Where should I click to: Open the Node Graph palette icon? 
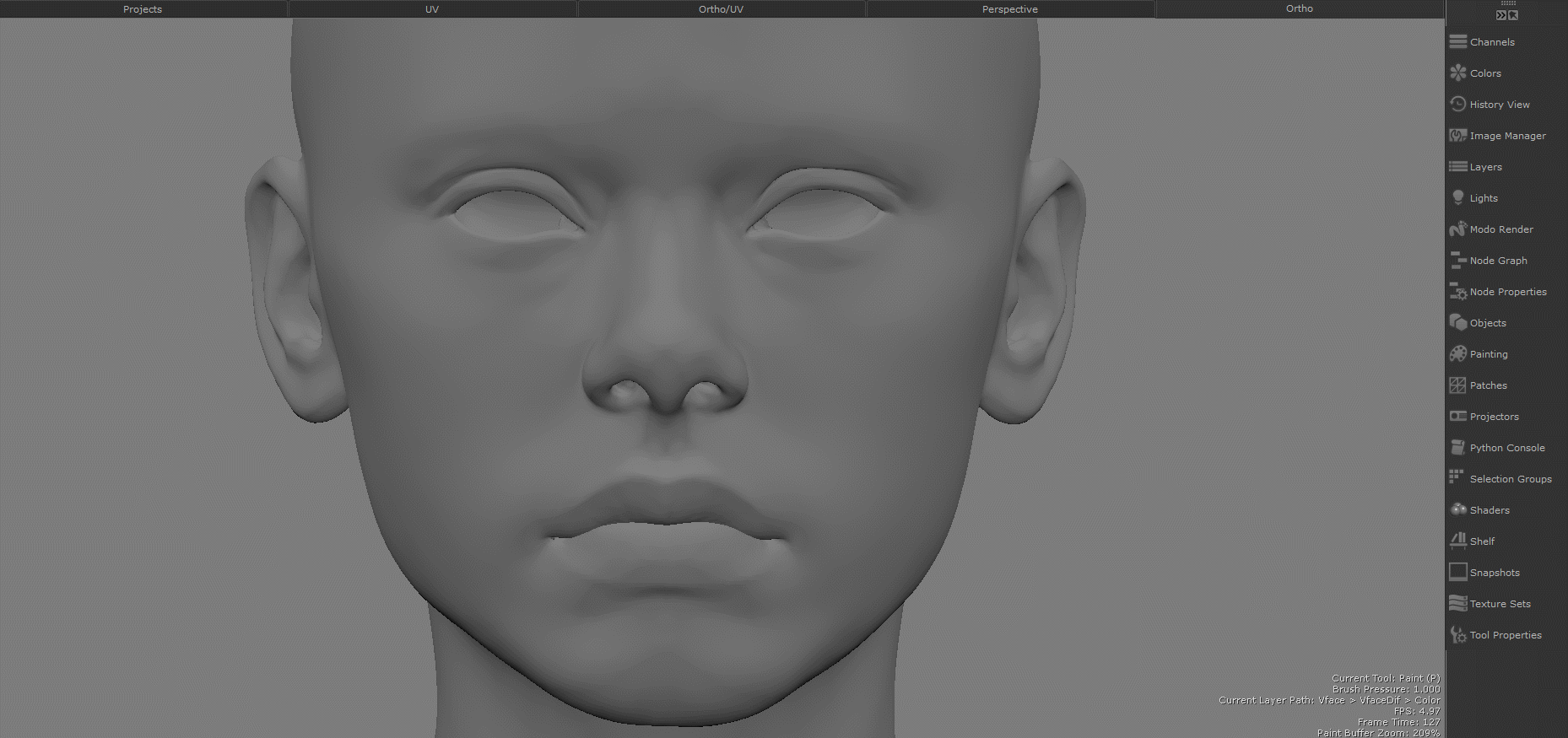(1457, 260)
